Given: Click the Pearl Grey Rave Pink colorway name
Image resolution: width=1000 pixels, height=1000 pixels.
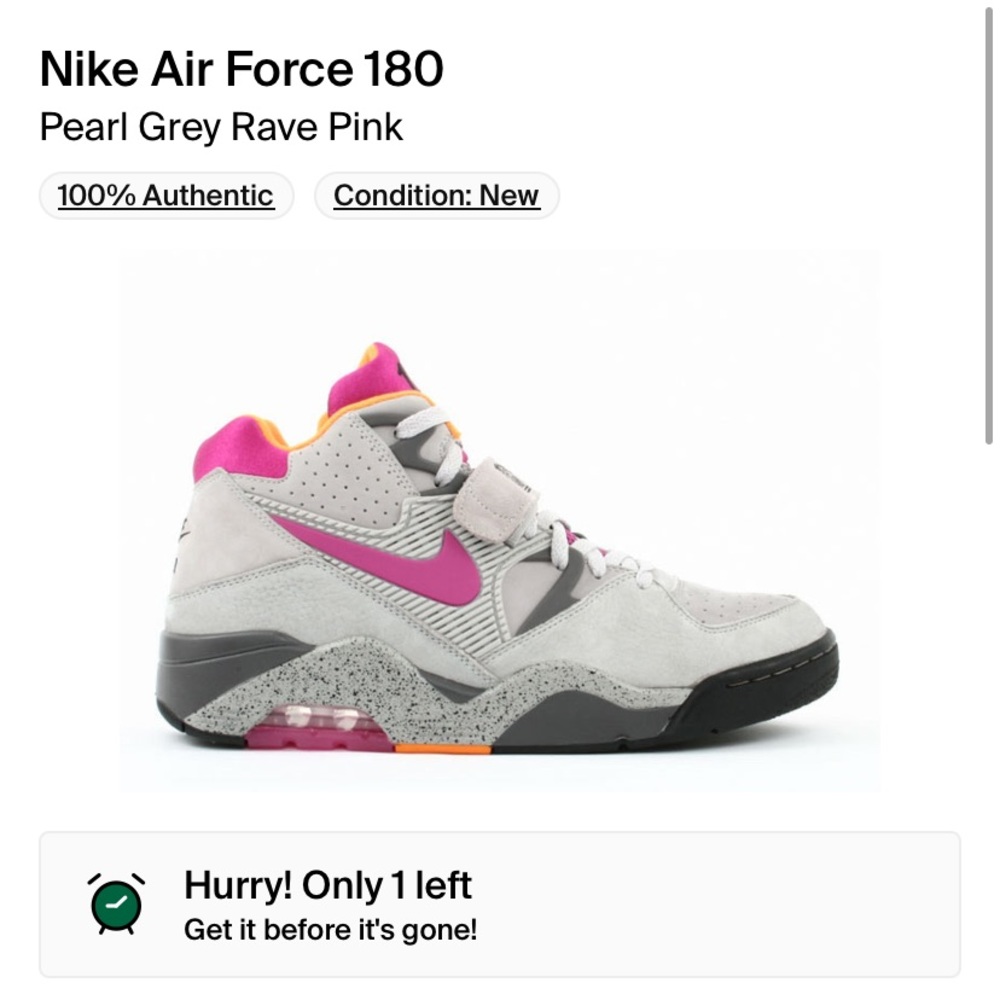Looking at the screenshot, I should (222, 126).
